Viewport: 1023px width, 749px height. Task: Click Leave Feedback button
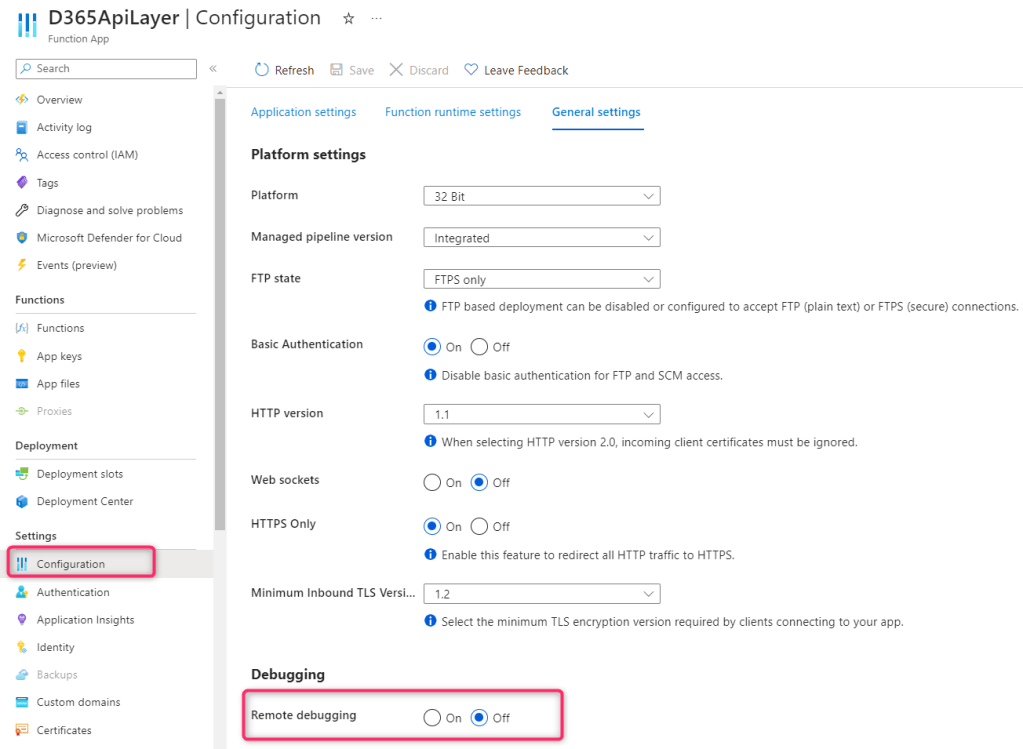(x=516, y=70)
